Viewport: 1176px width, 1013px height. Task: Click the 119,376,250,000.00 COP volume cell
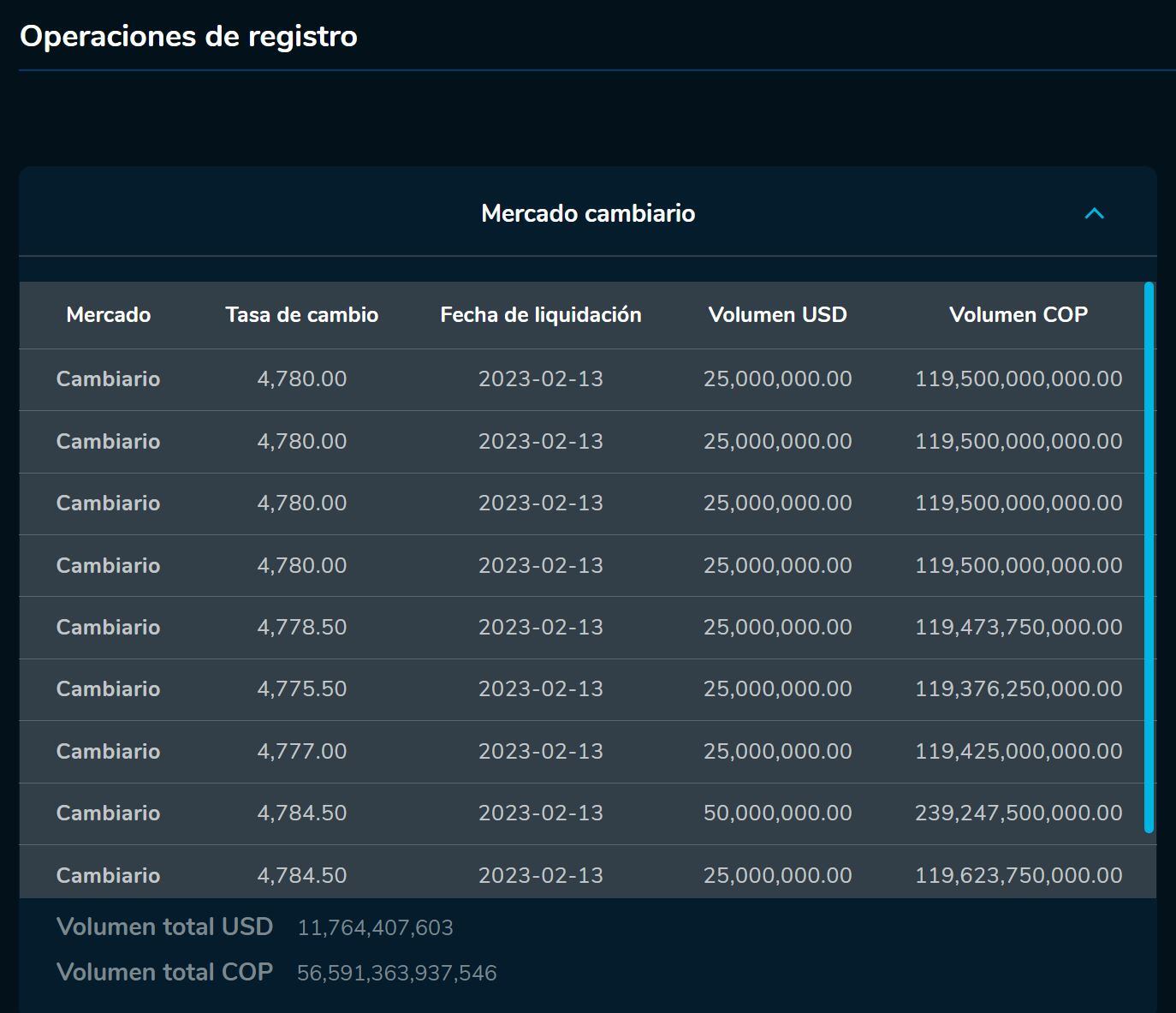click(1018, 689)
